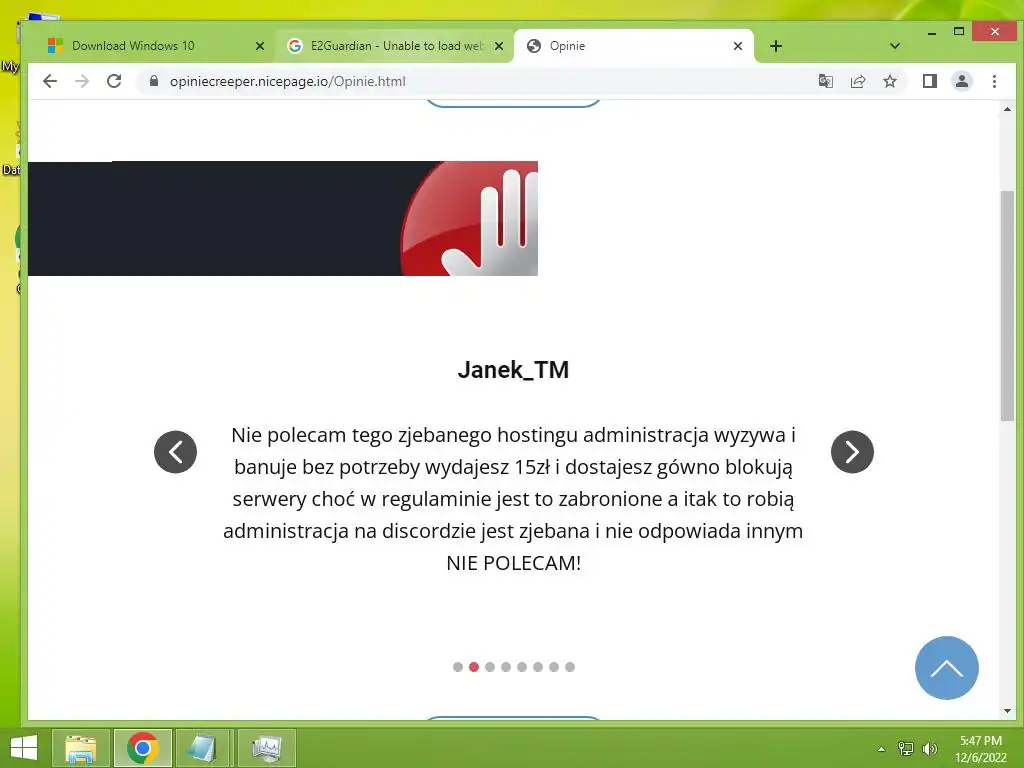Open the Windows Start menu
1024x768 pixels.
(x=24, y=748)
